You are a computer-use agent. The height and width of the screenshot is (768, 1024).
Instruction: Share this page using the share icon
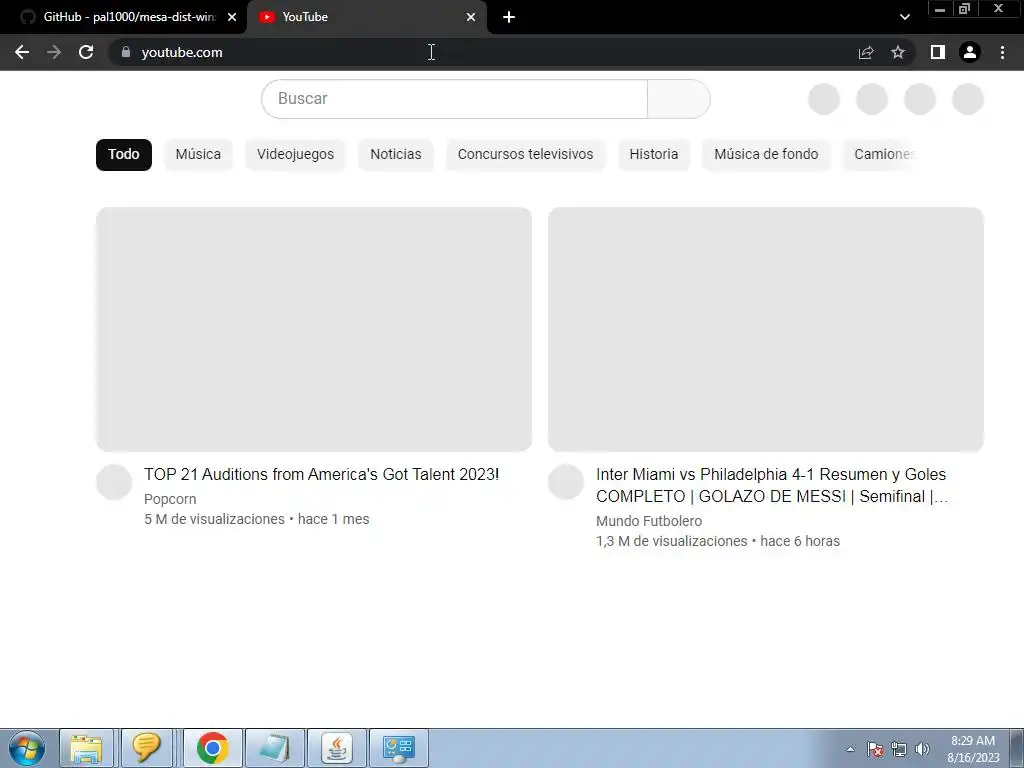click(x=866, y=52)
